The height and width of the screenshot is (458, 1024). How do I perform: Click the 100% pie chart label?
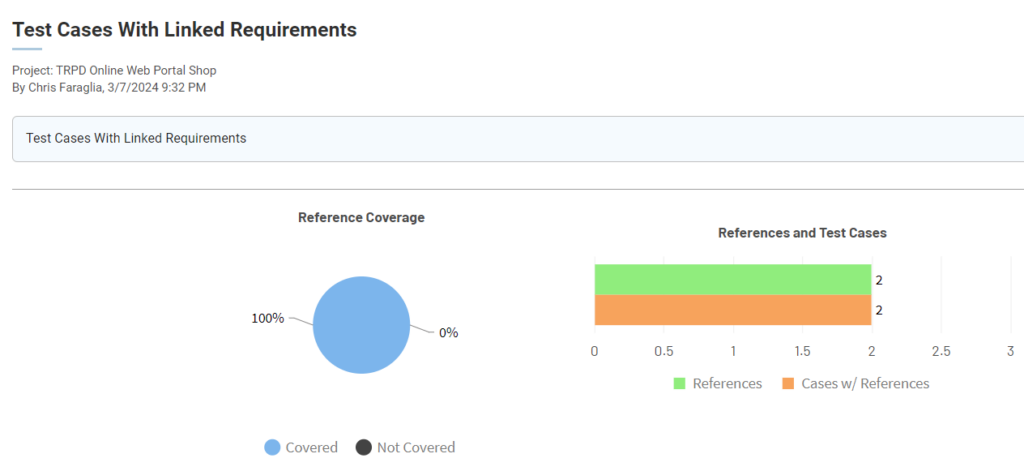point(267,318)
